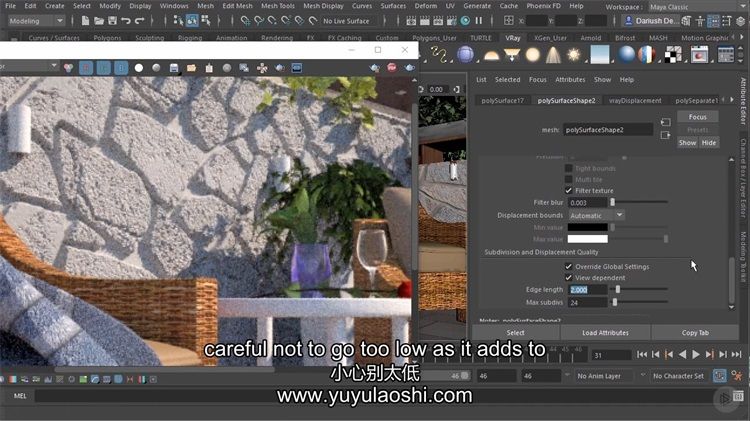Open the Windows menu
This screenshot has height=421, width=750.
pyautogui.click(x=174, y=6)
